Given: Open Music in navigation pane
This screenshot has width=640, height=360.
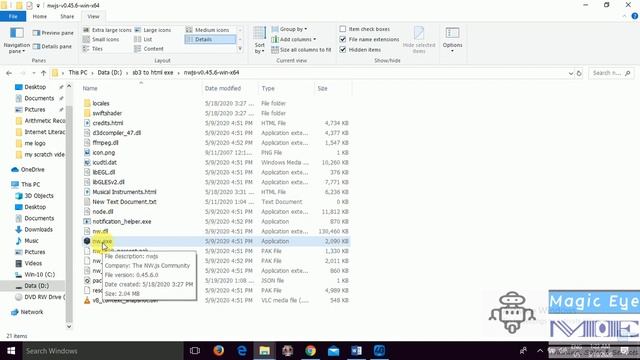Looking at the screenshot, I should 31,241.
